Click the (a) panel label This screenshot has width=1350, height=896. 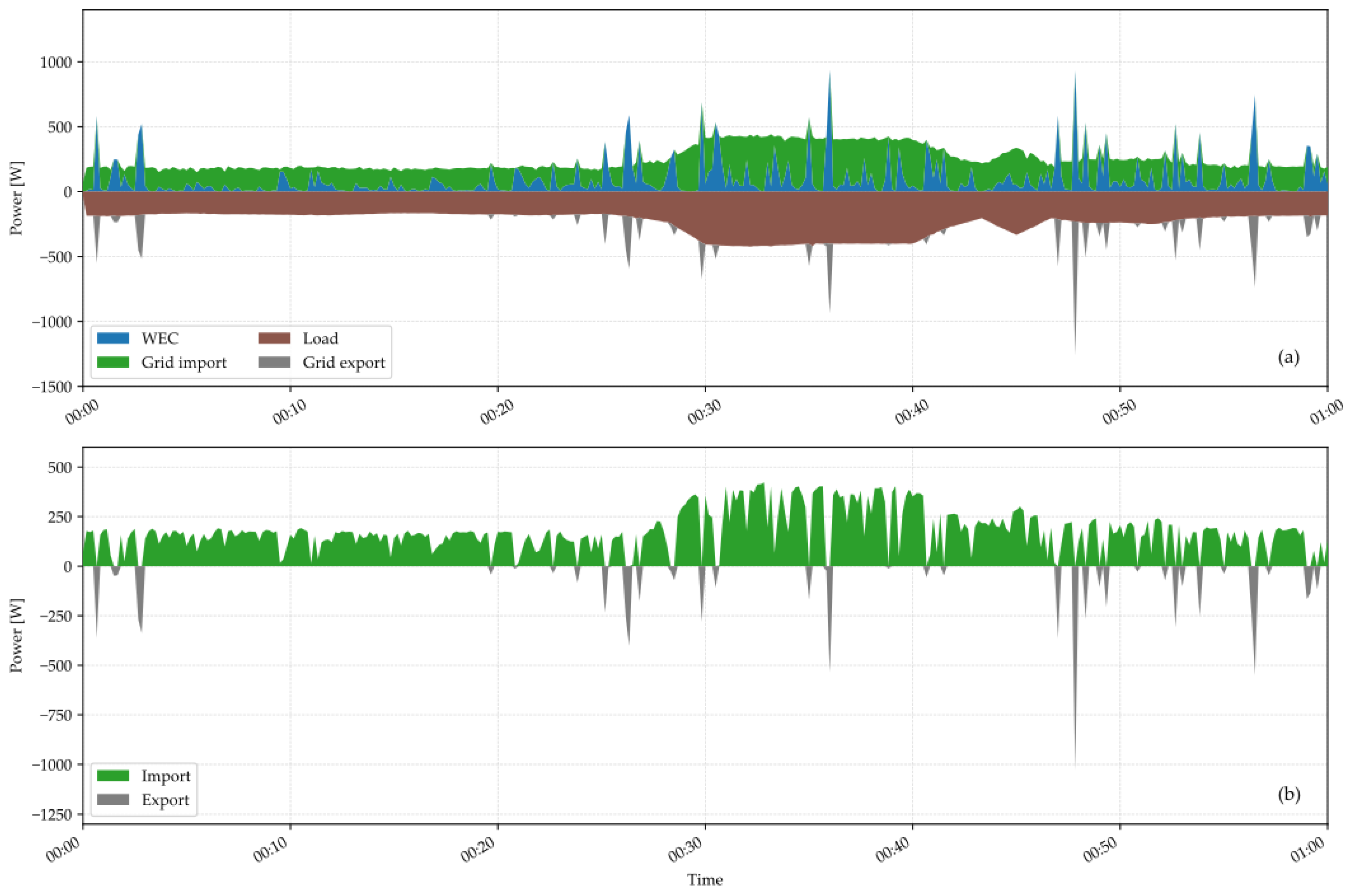(x=1288, y=357)
